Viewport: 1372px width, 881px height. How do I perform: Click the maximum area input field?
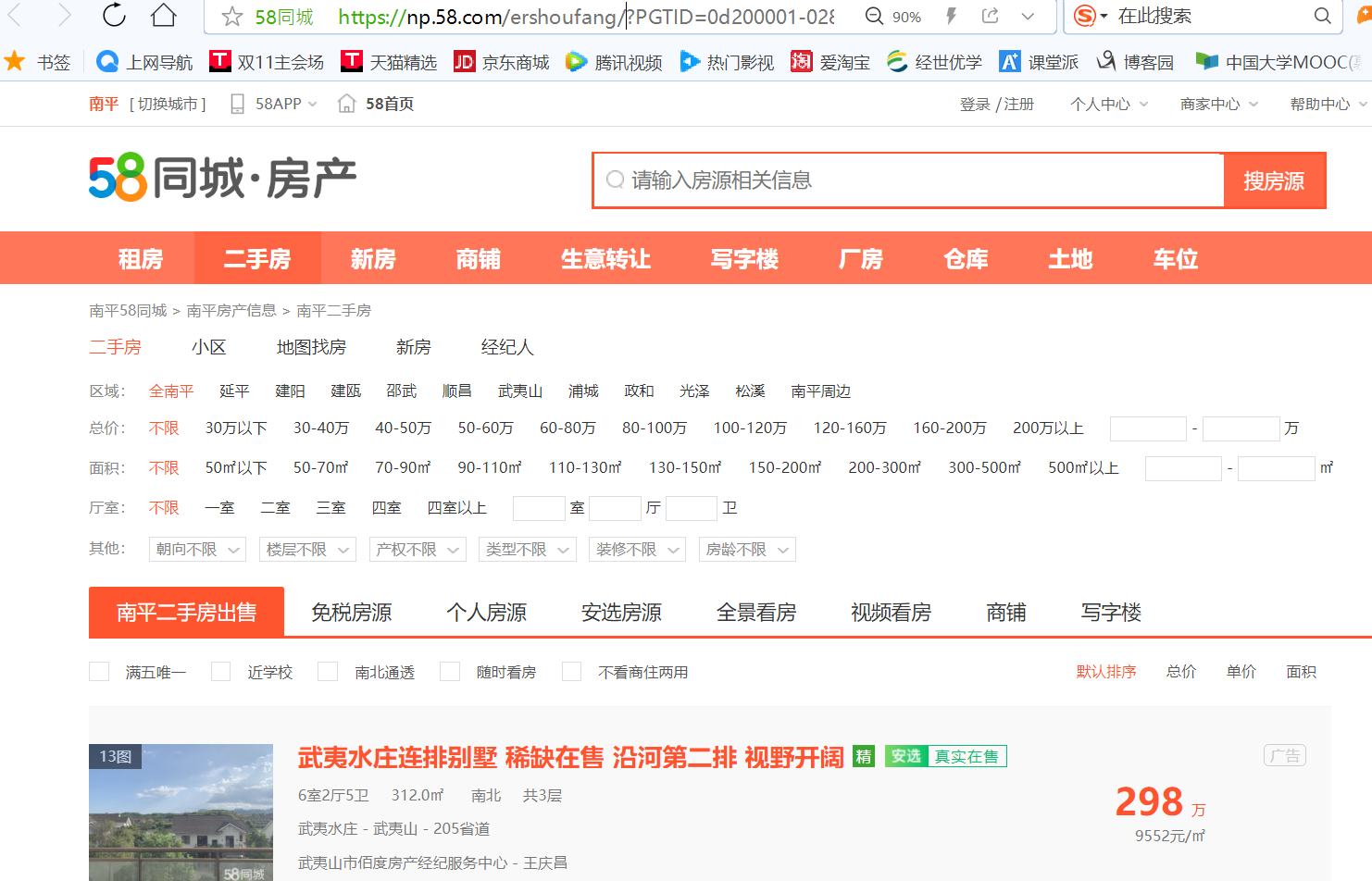tap(1277, 468)
